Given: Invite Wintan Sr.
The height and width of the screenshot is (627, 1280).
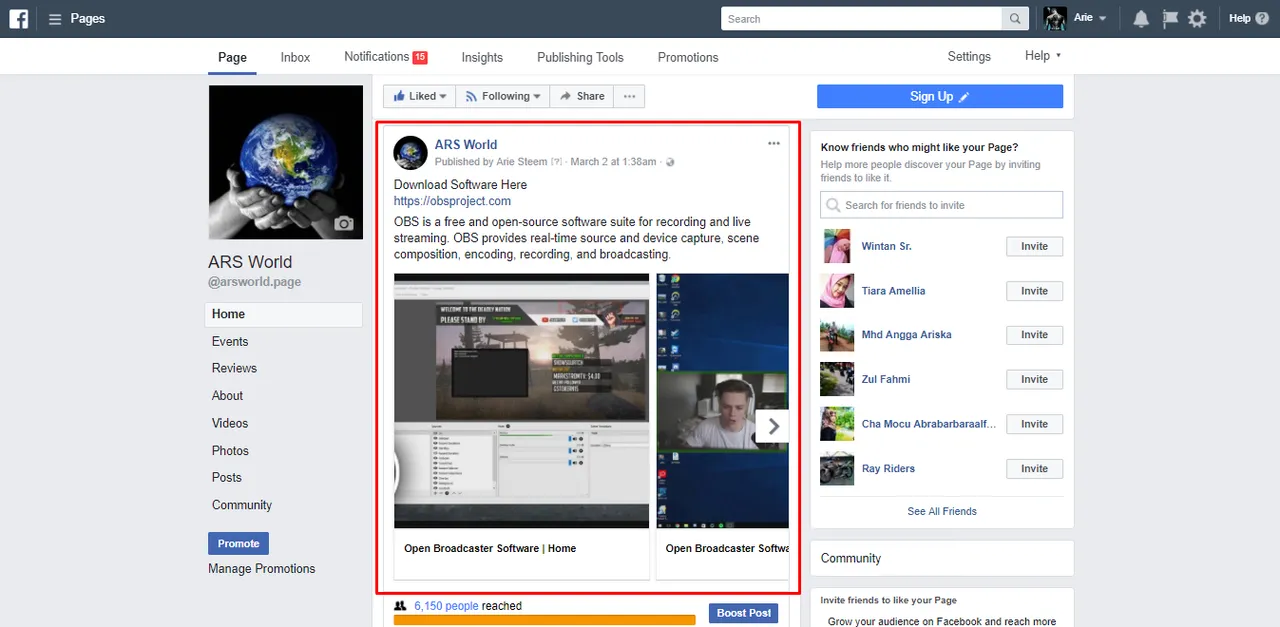Looking at the screenshot, I should [1034, 246].
